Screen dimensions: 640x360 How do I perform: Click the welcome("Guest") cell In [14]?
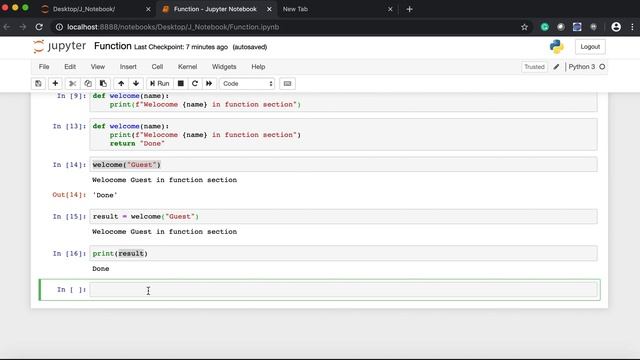click(343, 164)
